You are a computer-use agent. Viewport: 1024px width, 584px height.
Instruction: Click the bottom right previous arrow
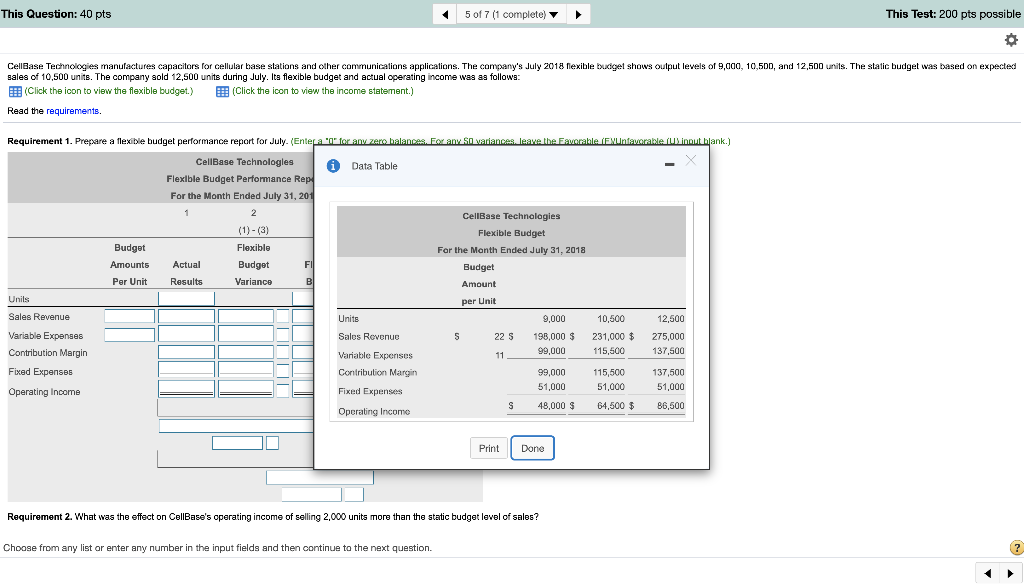pyautogui.click(x=987, y=574)
